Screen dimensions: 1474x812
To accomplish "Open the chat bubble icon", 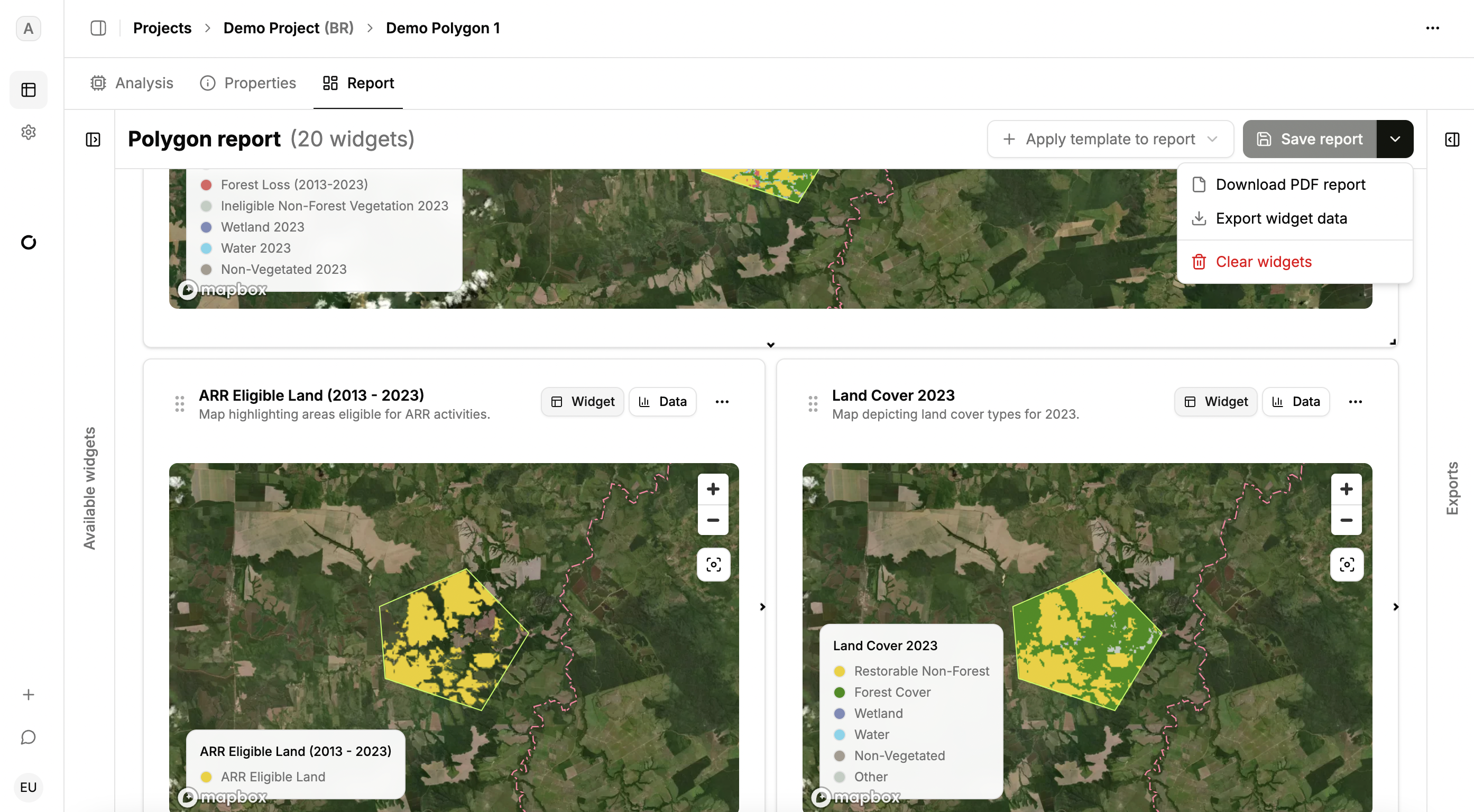I will 29,737.
